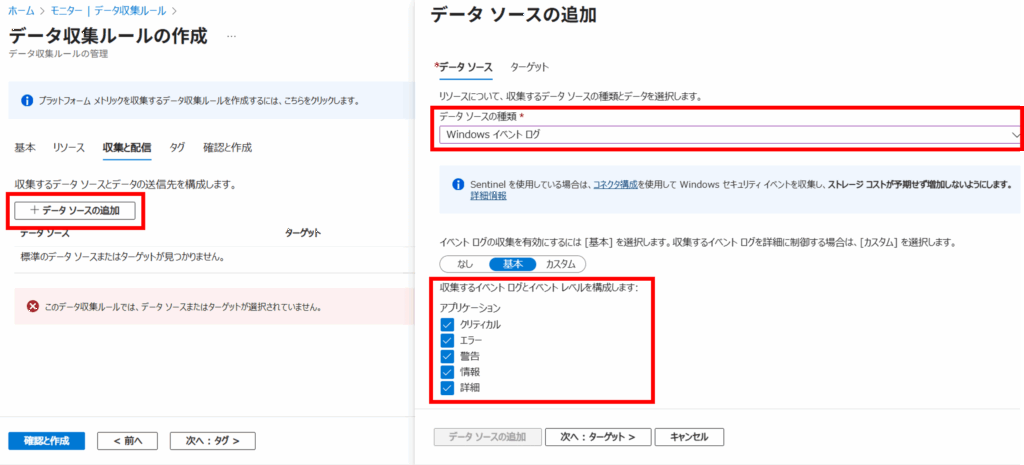The height and width of the screenshot is (465, 1024).
Task: Uncheck the 情報 event level checkbox
Action: [x=447, y=371]
